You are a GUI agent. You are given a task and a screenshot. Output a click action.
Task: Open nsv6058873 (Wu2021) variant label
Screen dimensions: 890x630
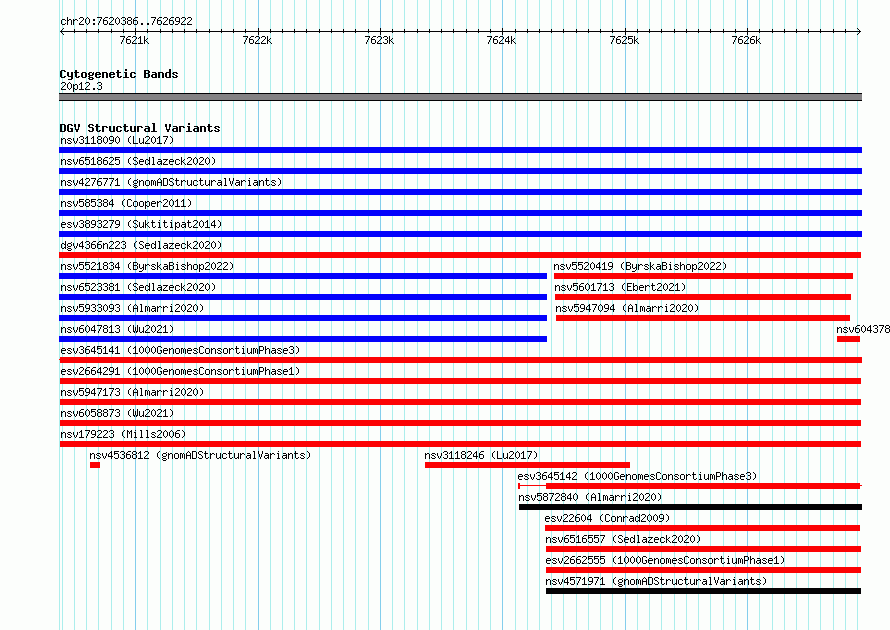click(x=117, y=413)
